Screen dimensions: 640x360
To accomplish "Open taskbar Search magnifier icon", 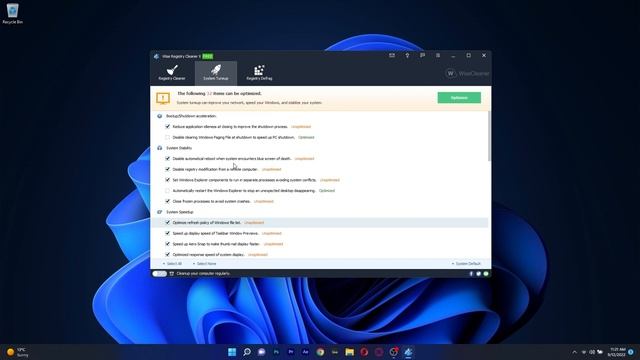I will (x=247, y=352).
